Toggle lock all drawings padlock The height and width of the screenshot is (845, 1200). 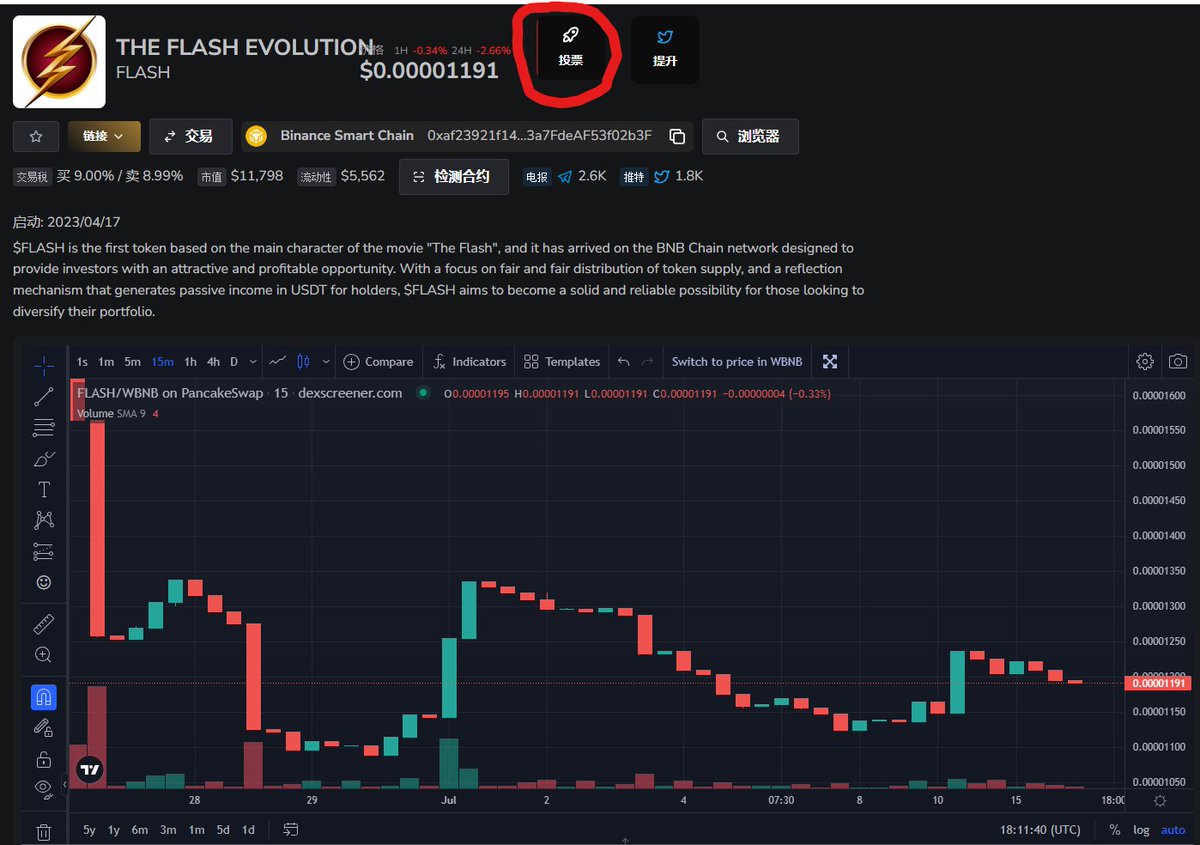tap(44, 758)
